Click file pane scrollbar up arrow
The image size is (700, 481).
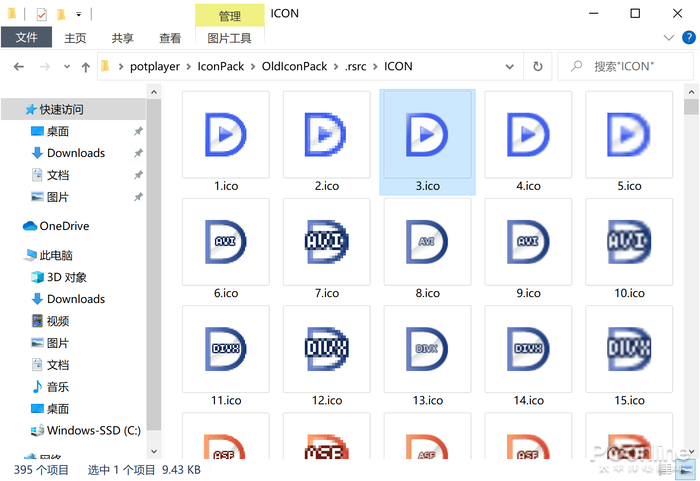click(691, 92)
